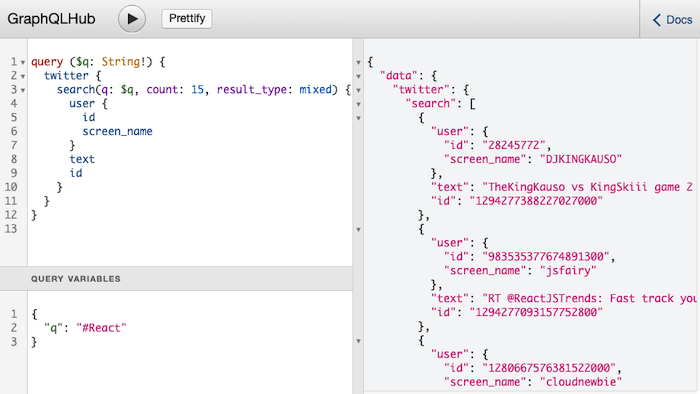Image resolution: width=700 pixels, height=394 pixels.
Task: Click the count value 15
Action: [197, 90]
